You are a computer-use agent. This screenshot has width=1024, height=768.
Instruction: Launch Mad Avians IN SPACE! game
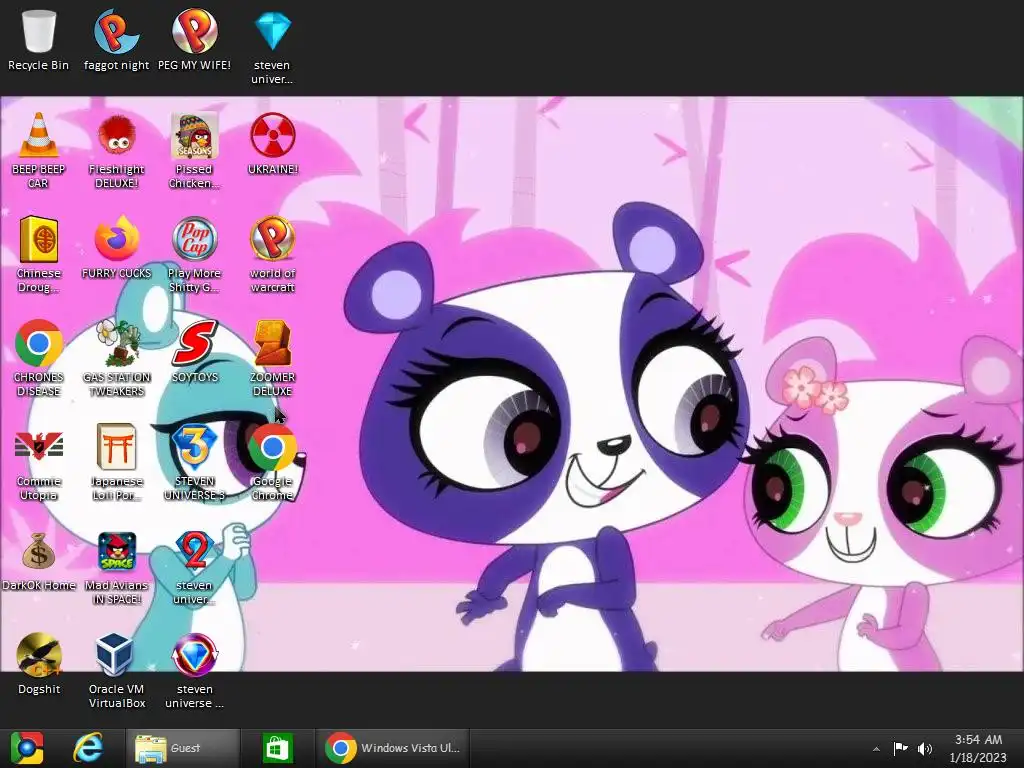[116, 567]
